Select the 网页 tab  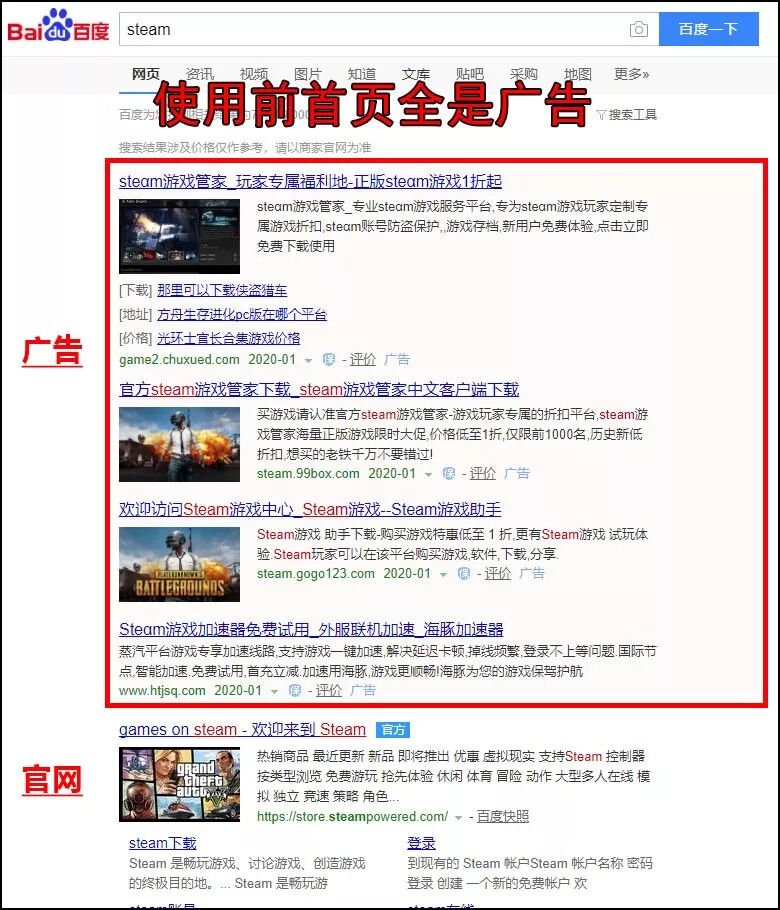145,74
